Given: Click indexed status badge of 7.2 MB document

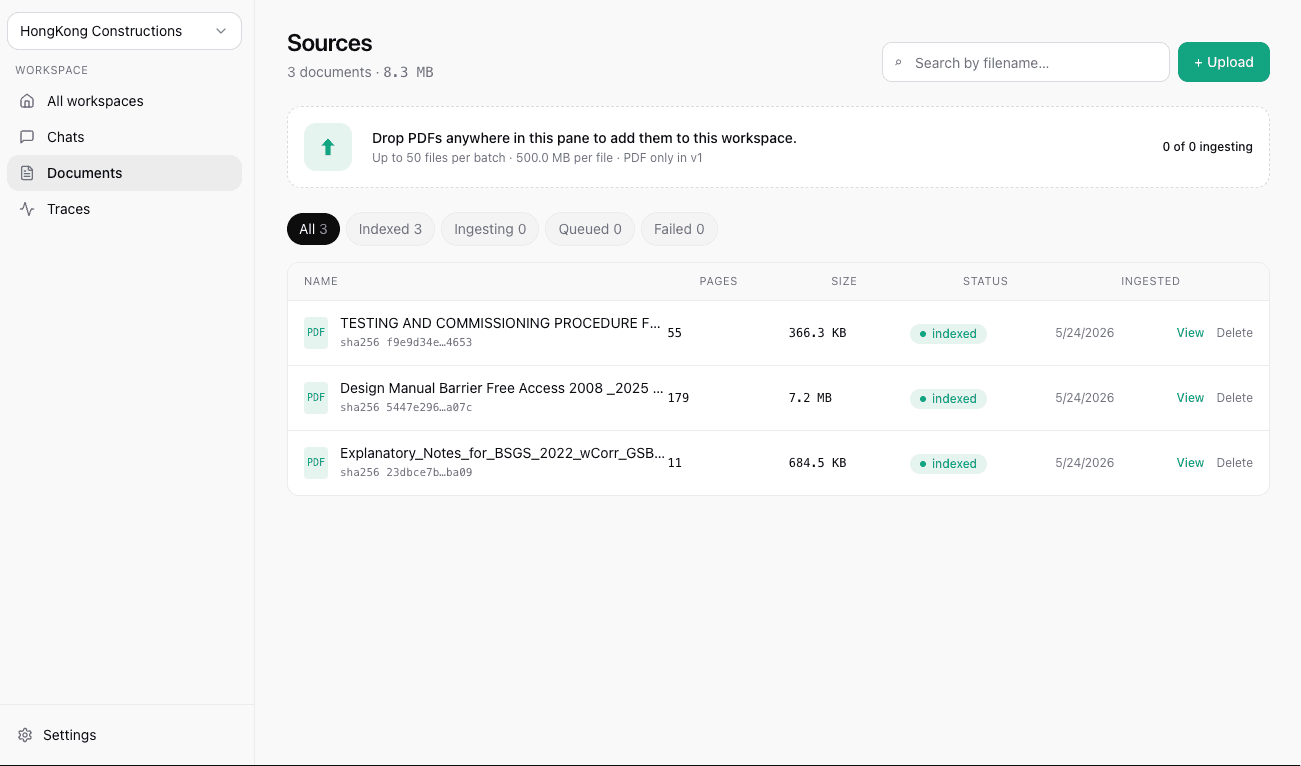Looking at the screenshot, I should pos(948,399).
